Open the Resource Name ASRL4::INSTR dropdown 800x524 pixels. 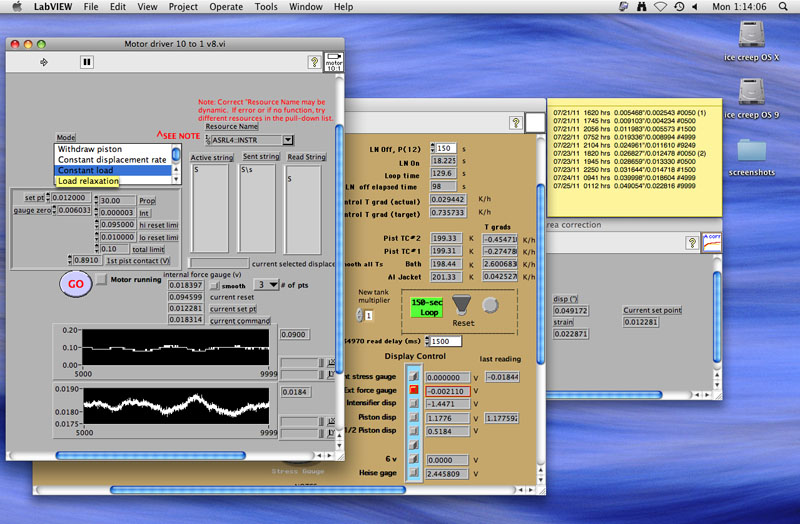(x=288, y=141)
